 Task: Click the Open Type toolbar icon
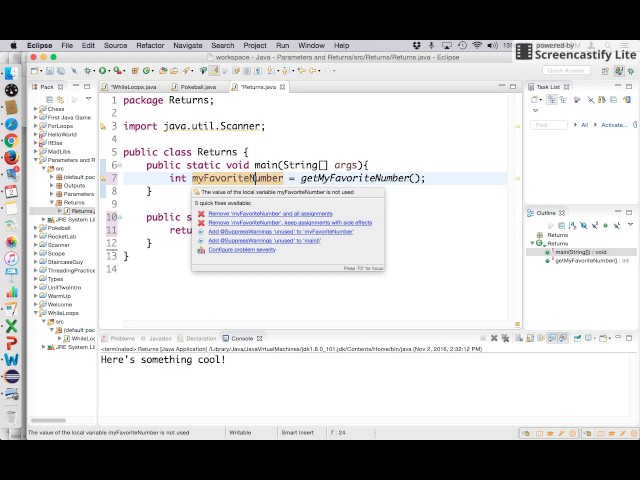tap(163, 71)
